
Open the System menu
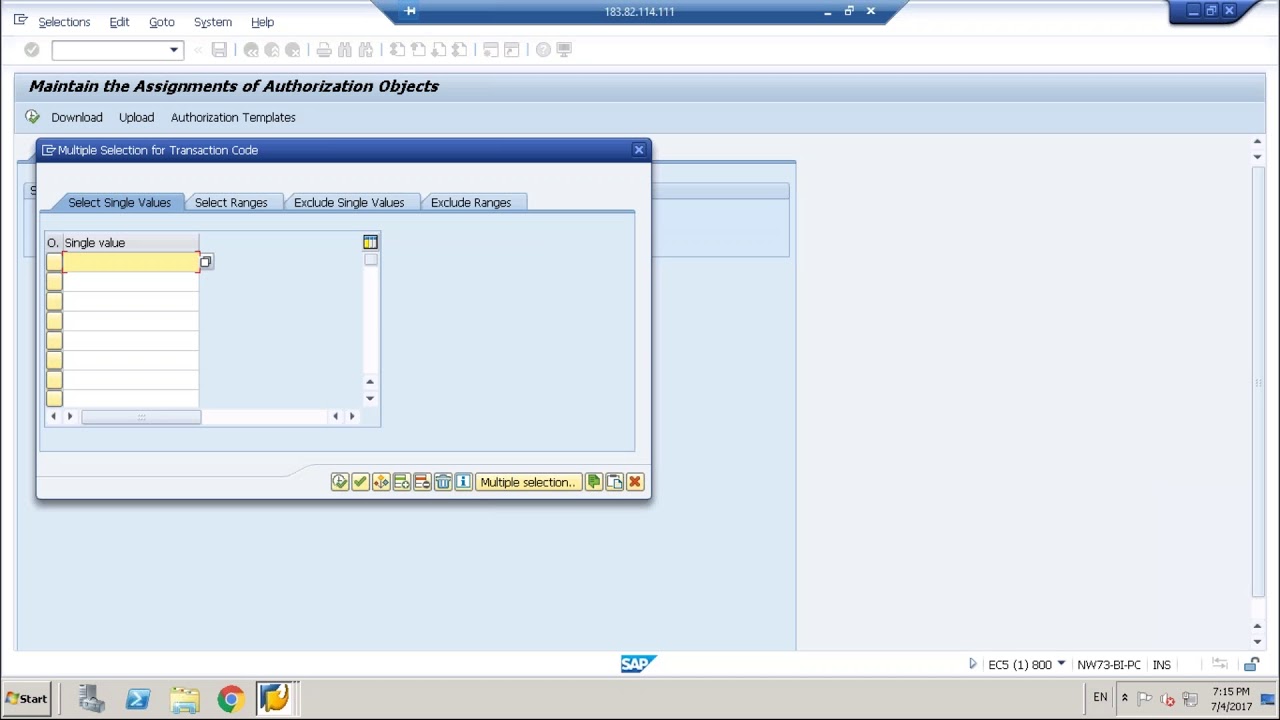coord(212,22)
